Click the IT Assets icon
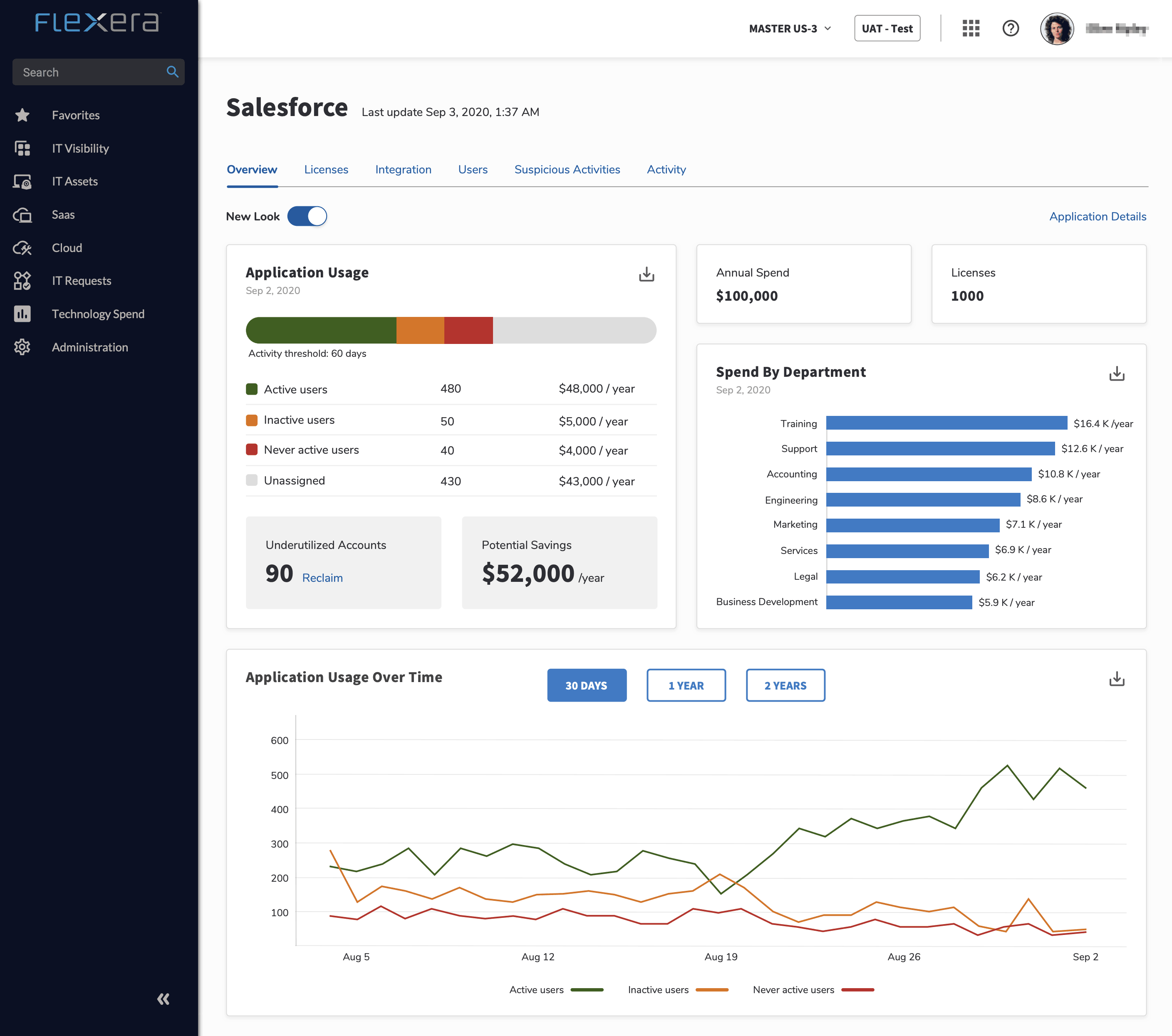This screenshot has height=1036, width=1172. point(22,182)
